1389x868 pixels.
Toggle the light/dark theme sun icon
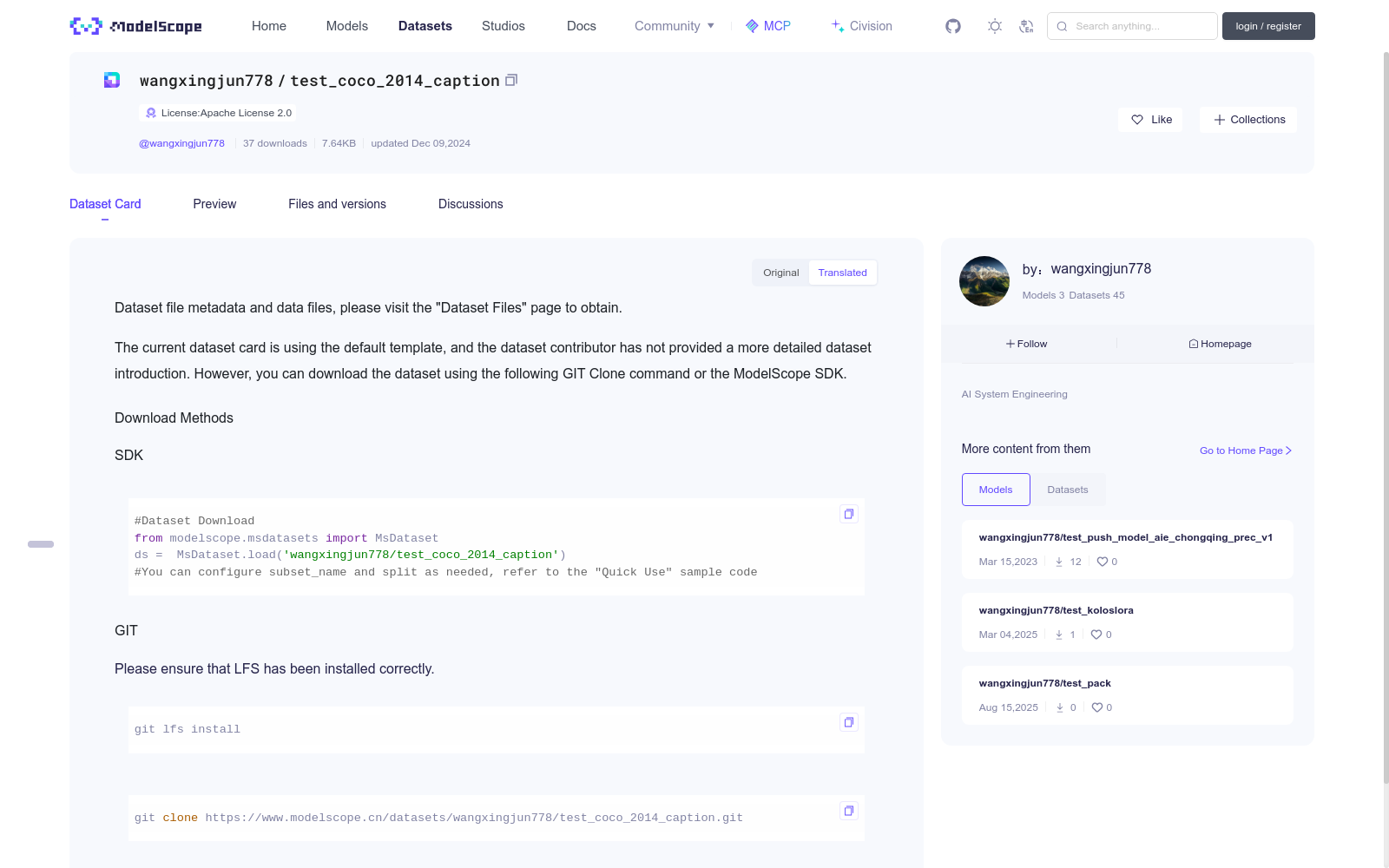coord(995,26)
